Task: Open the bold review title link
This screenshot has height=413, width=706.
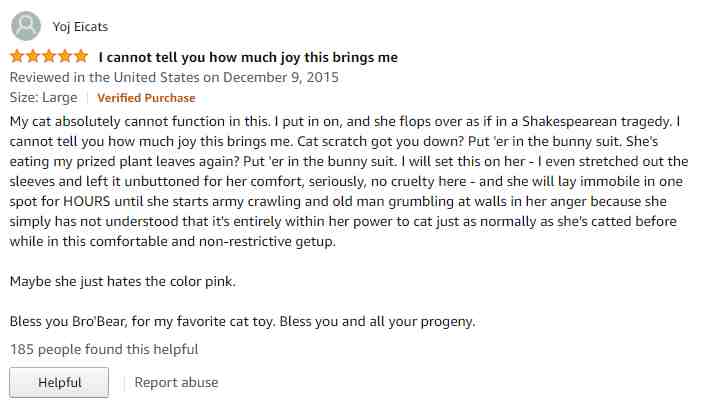Action: point(248,58)
